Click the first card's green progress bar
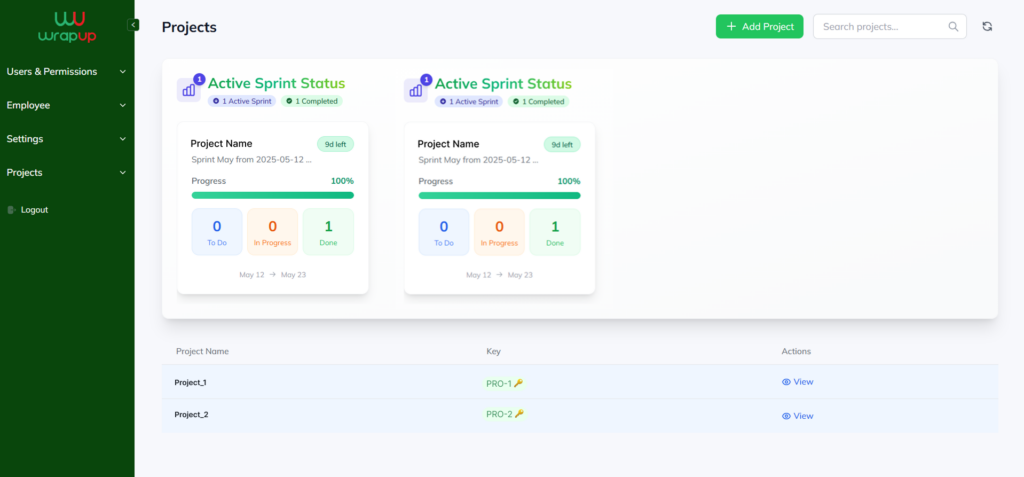The image size is (1024, 477). (272, 195)
